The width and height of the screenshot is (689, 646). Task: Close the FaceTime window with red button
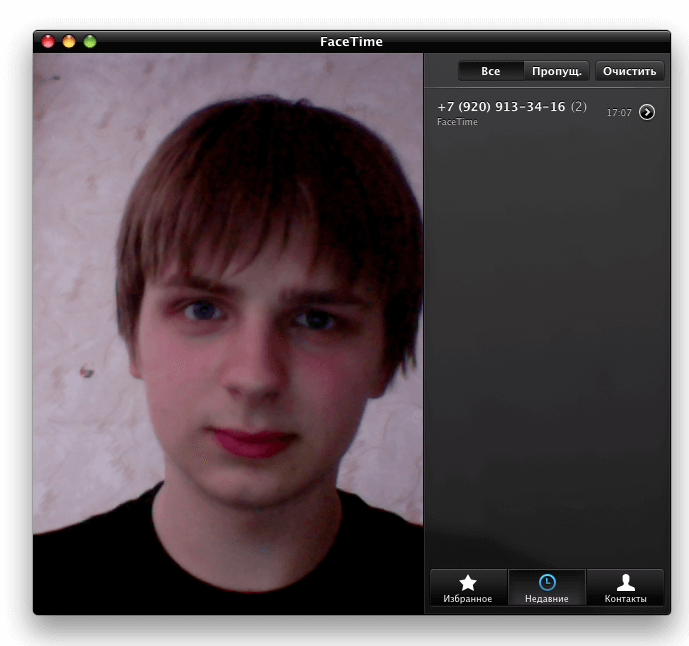(48, 41)
